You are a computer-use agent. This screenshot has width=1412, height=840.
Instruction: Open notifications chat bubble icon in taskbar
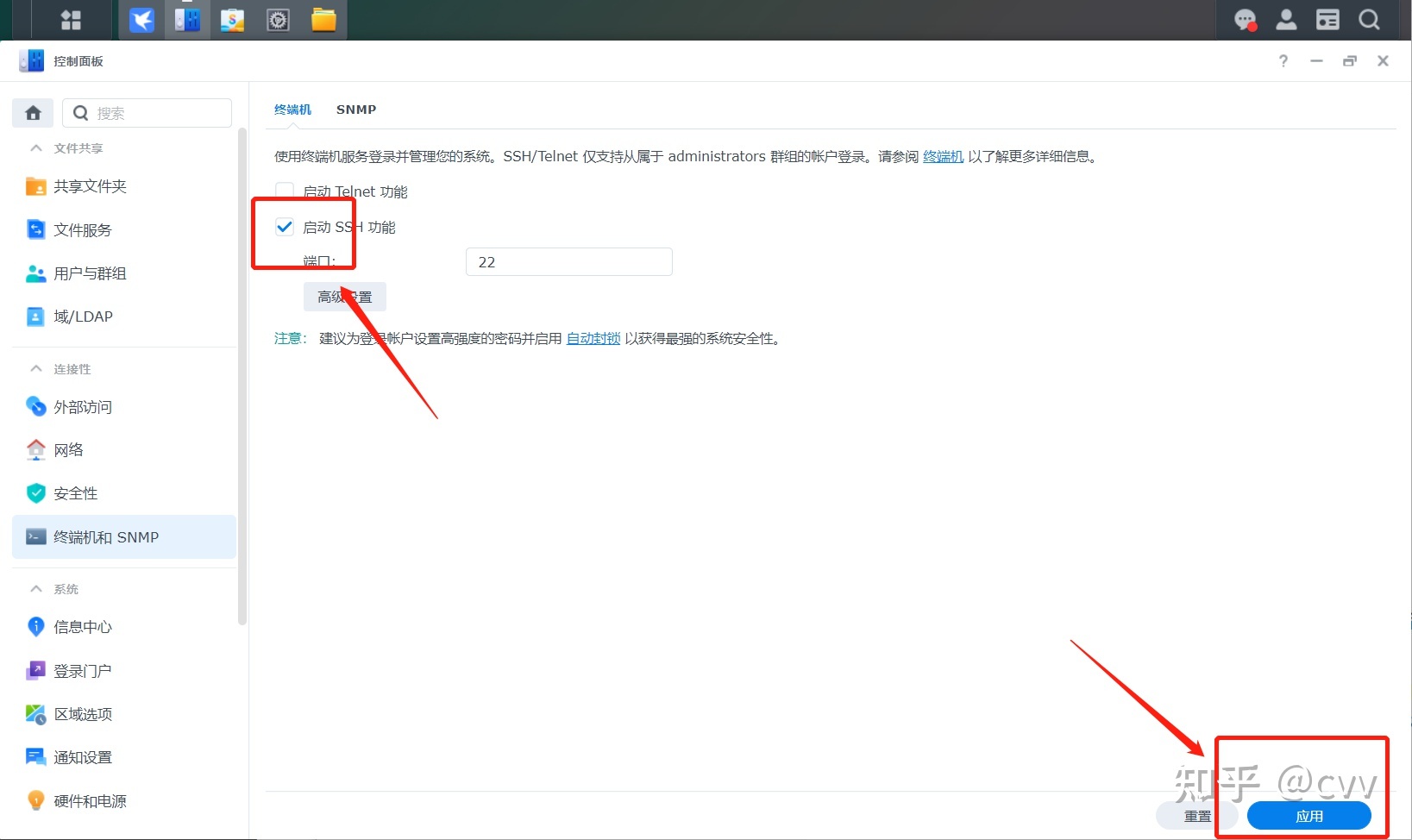(x=1245, y=20)
